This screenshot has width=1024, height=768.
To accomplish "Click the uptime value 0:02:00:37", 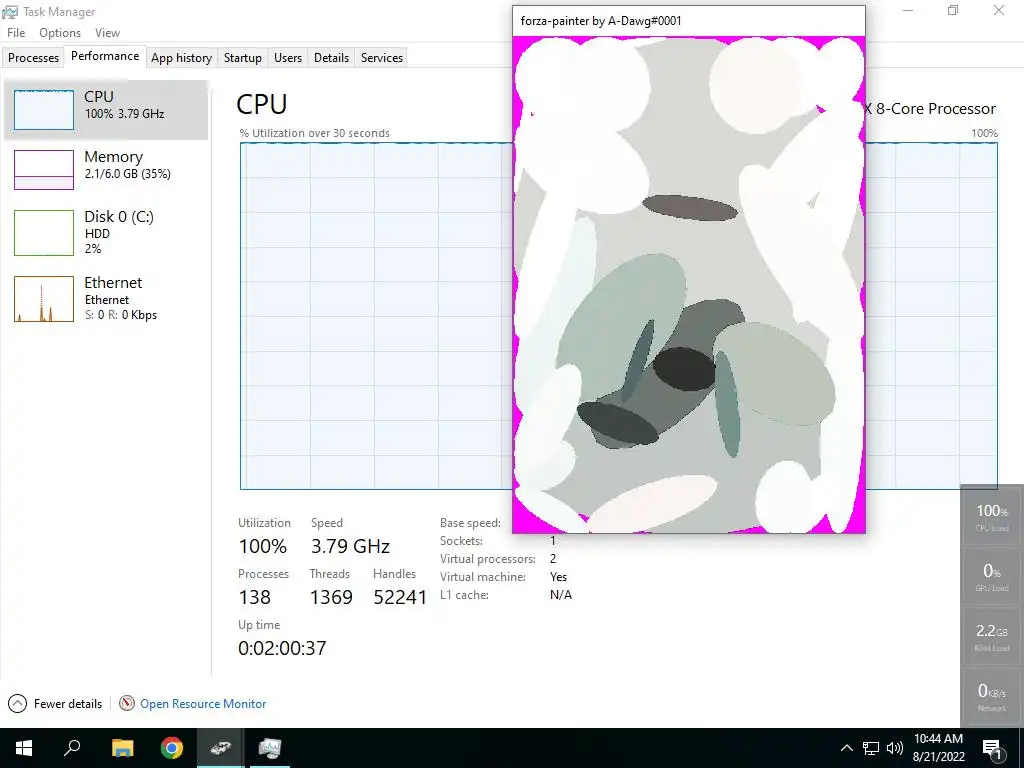I will coord(282,648).
